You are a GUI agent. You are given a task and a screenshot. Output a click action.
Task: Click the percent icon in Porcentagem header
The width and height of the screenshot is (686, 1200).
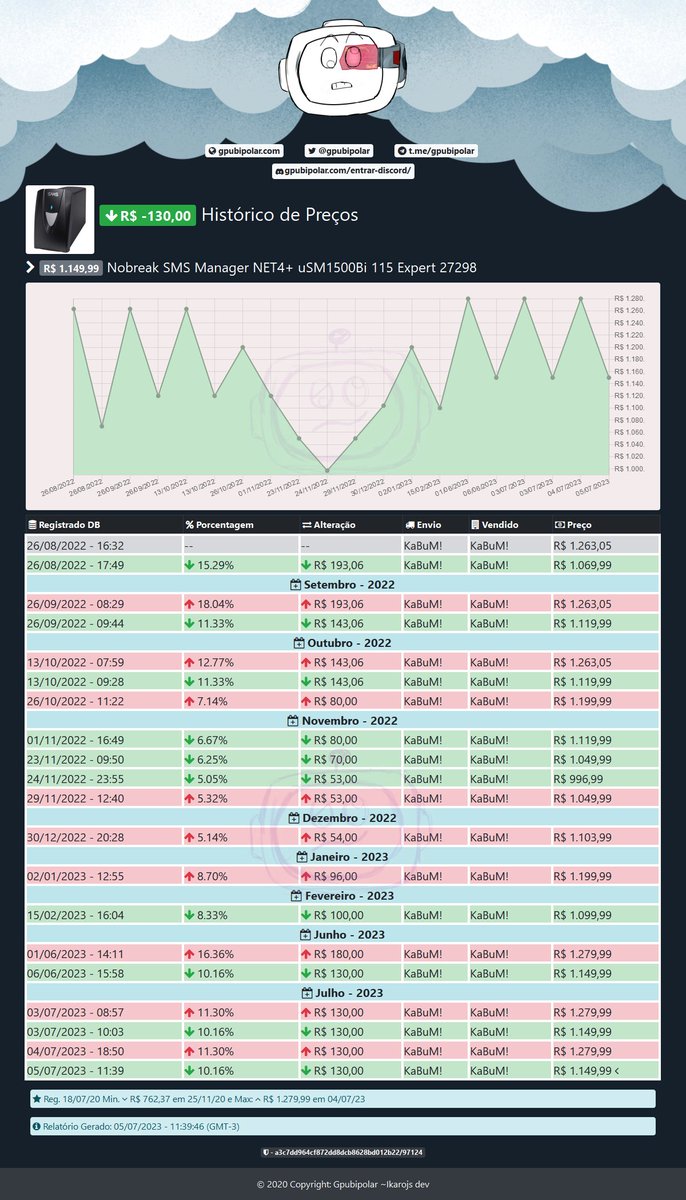click(x=190, y=524)
